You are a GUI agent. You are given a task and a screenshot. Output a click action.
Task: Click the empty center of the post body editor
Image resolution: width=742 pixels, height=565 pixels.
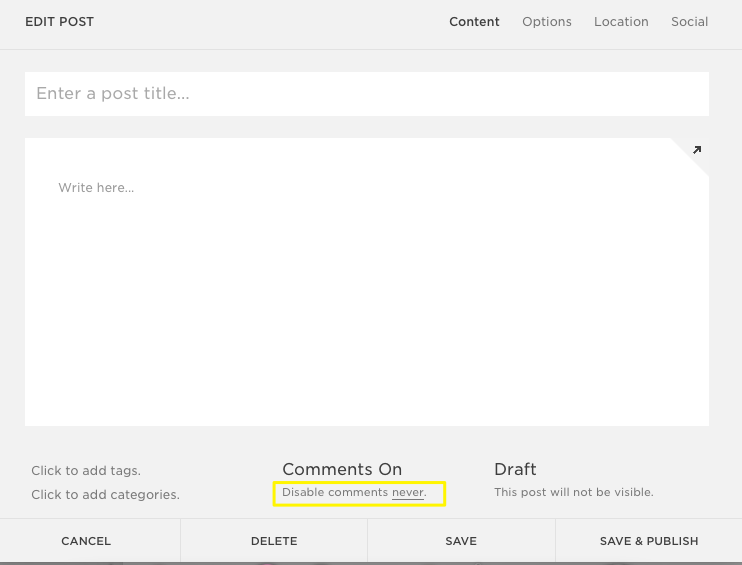(x=366, y=300)
